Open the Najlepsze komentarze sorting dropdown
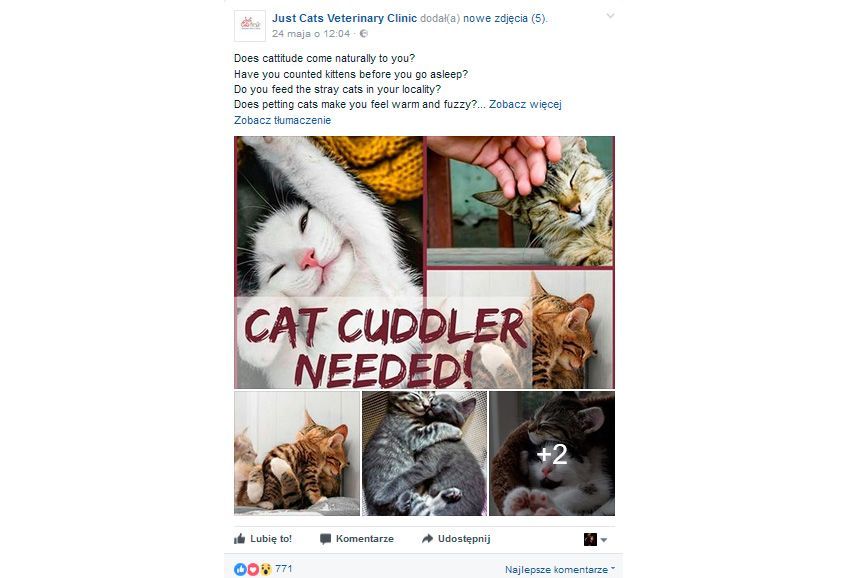The width and height of the screenshot is (848, 578). click(560, 569)
